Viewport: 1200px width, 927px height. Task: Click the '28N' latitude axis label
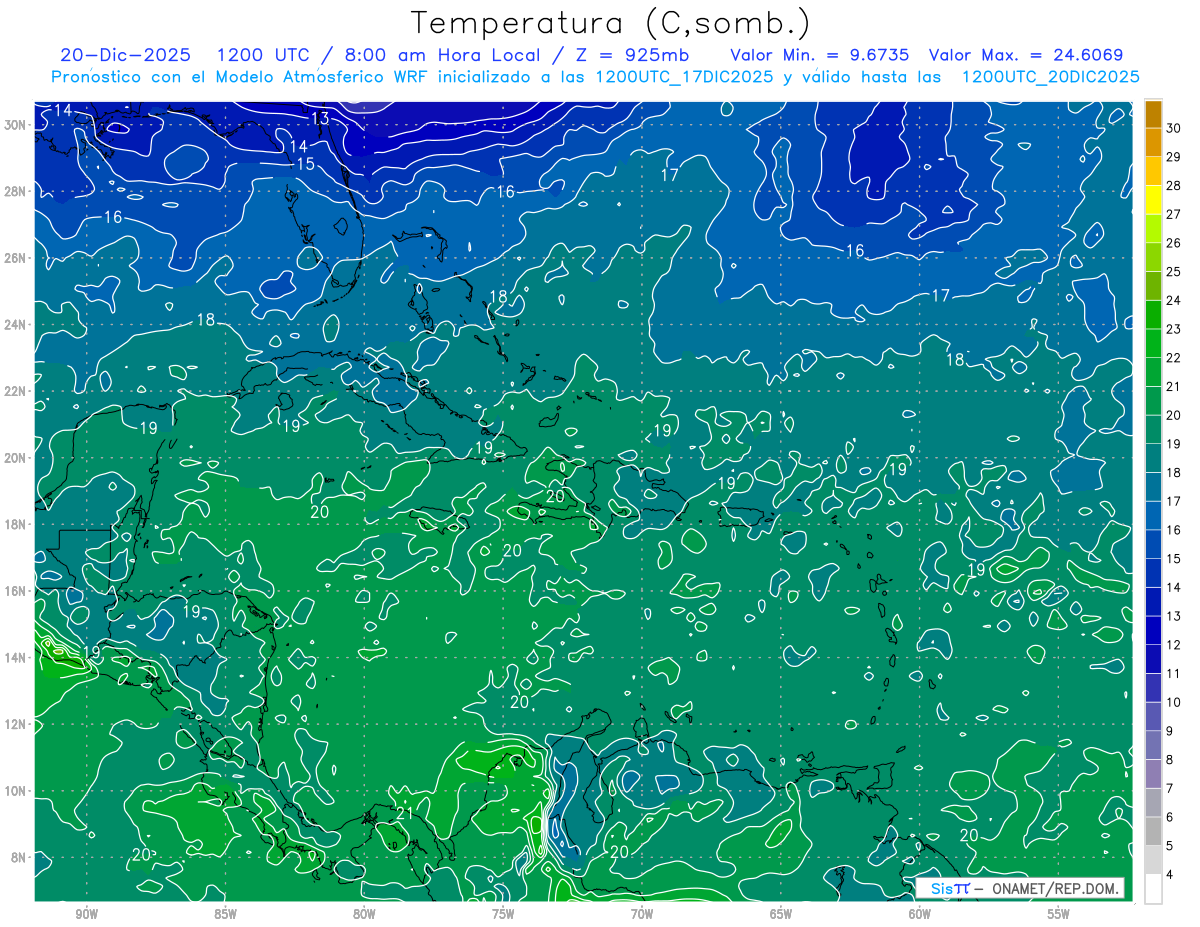tap(17, 191)
